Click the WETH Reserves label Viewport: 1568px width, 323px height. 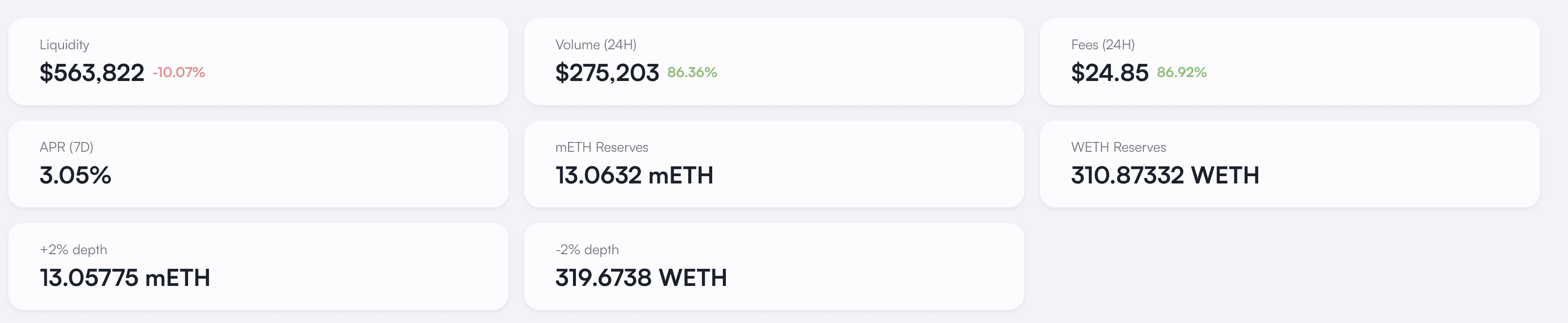(x=1118, y=147)
